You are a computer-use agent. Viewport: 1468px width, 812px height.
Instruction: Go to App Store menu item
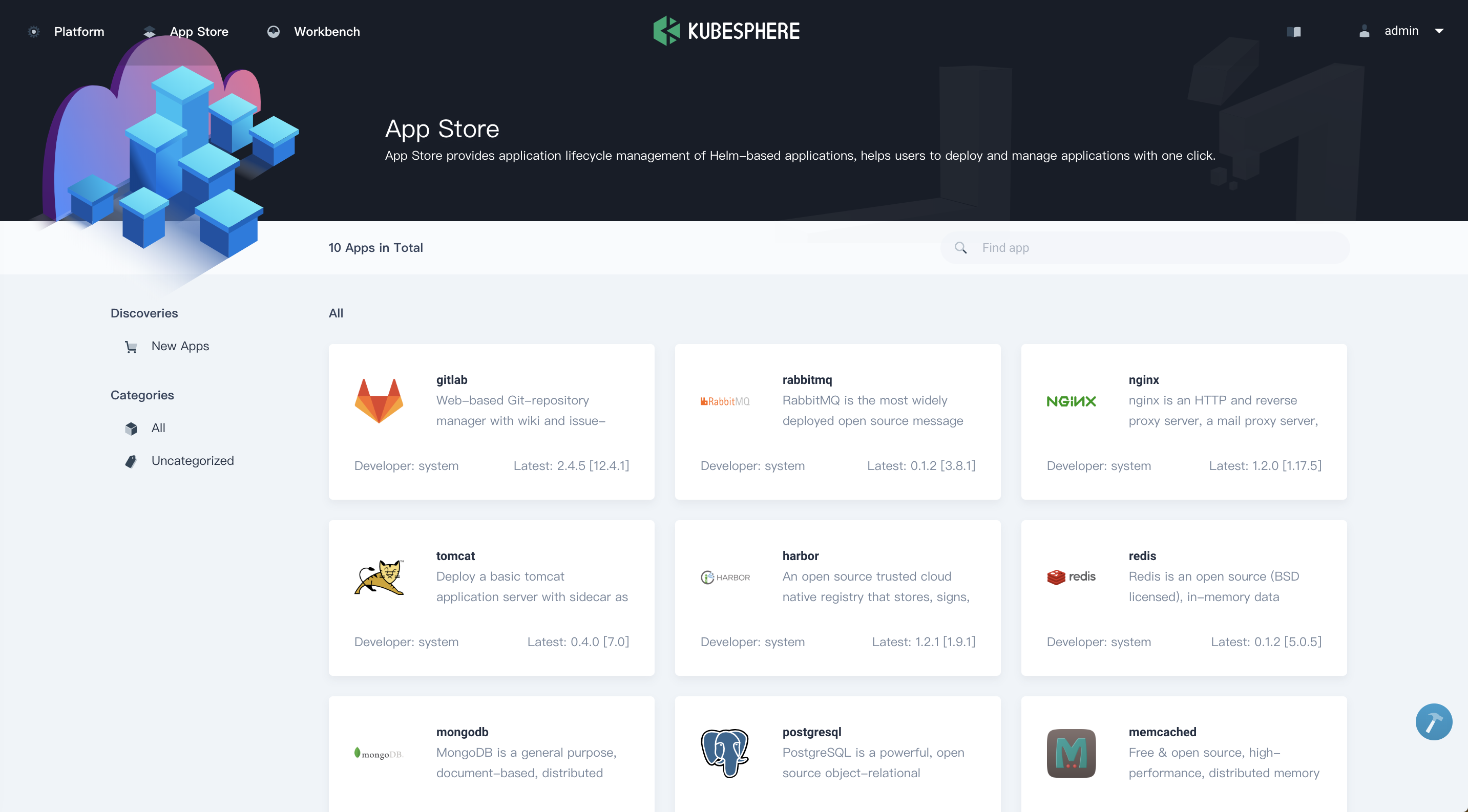coord(199,31)
